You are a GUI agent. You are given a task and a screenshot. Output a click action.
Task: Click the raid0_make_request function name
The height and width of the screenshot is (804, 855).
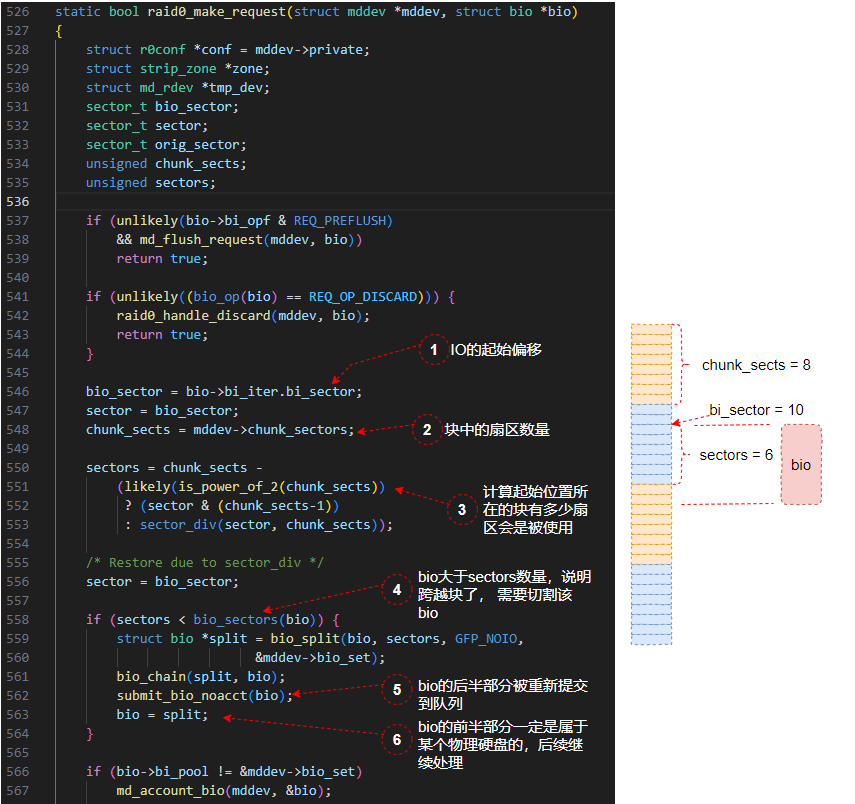(216, 11)
